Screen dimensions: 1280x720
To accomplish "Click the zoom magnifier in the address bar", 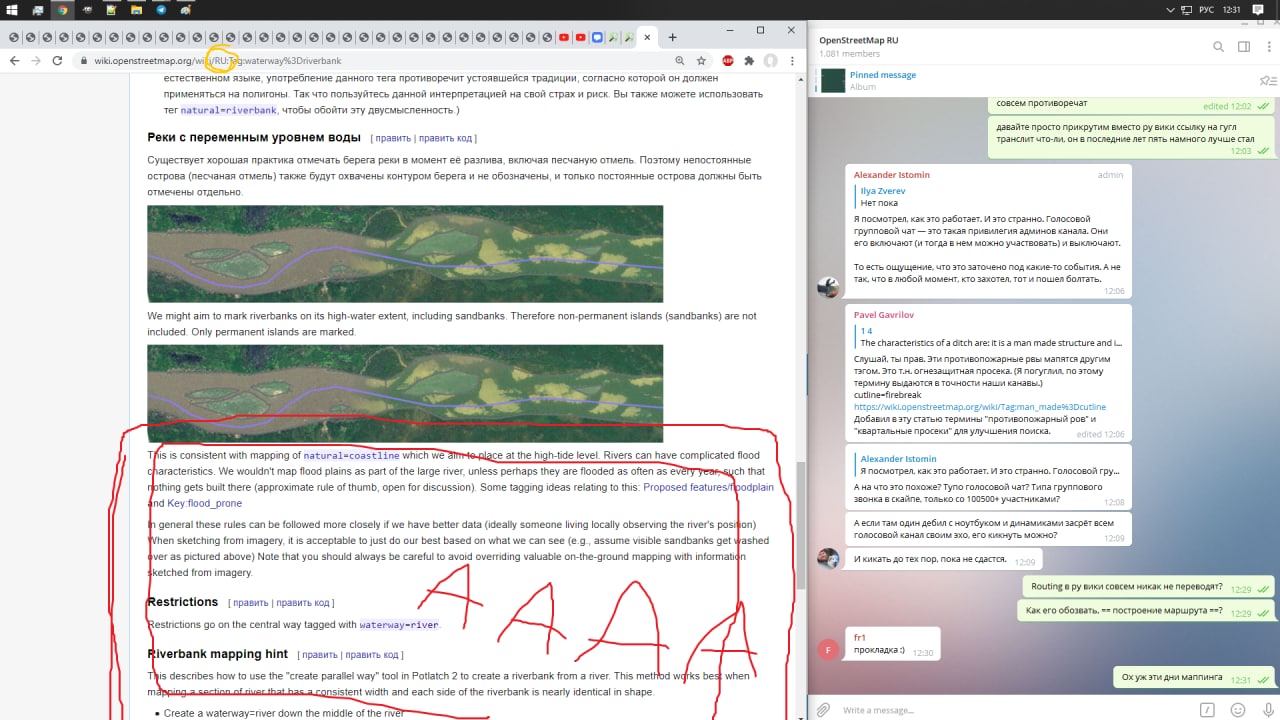I will tap(679, 61).
